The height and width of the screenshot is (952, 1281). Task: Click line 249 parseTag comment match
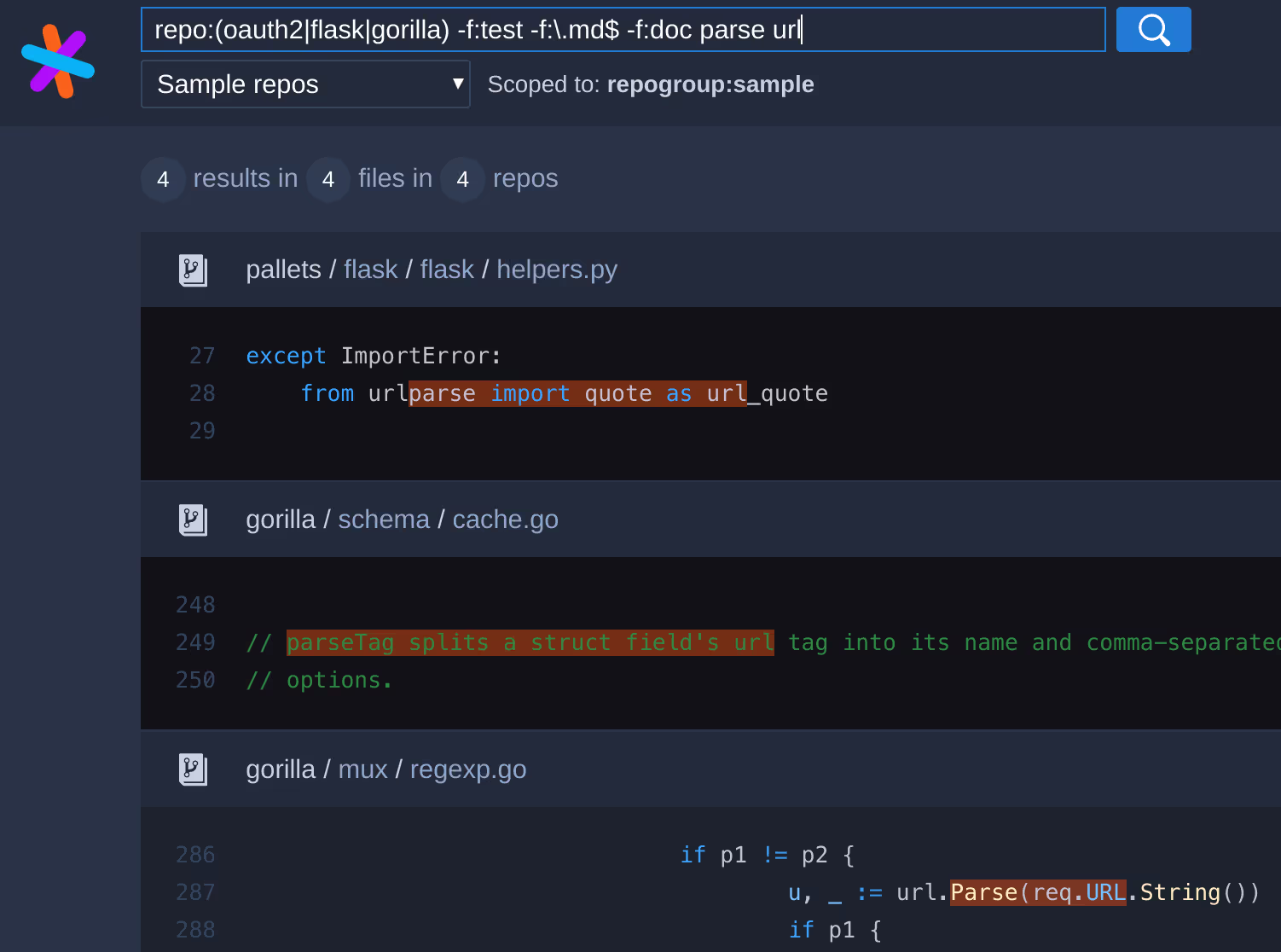click(530, 642)
